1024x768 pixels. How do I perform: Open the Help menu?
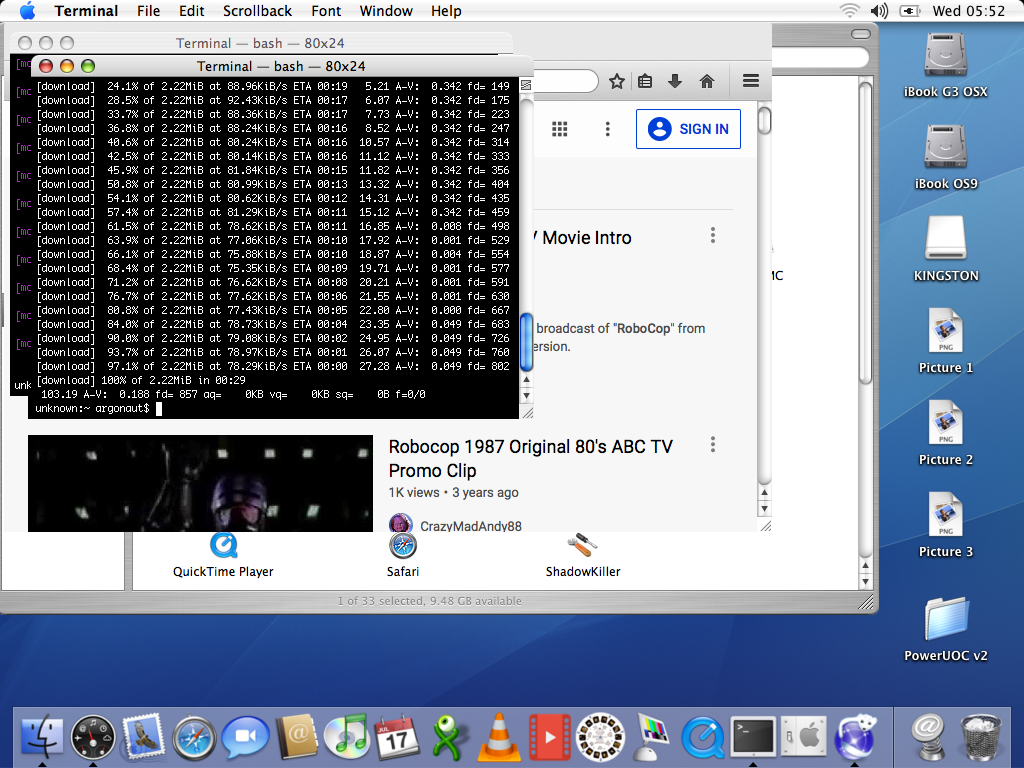click(446, 10)
